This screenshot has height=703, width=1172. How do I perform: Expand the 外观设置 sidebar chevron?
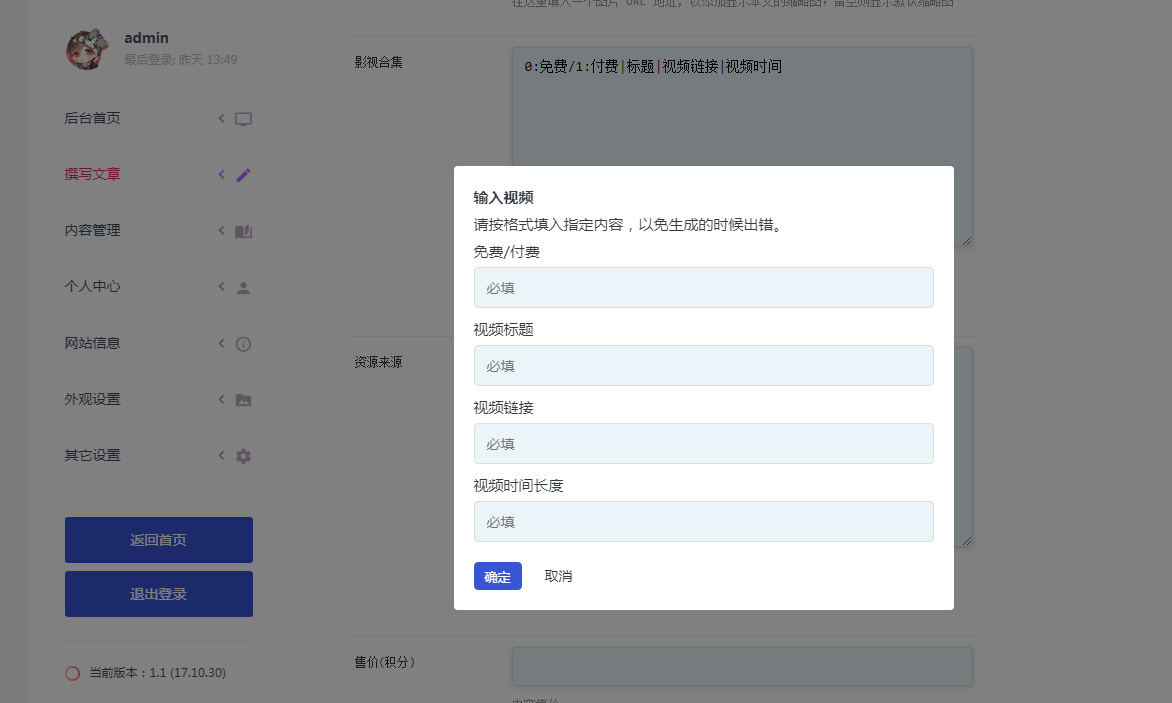[221, 399]
